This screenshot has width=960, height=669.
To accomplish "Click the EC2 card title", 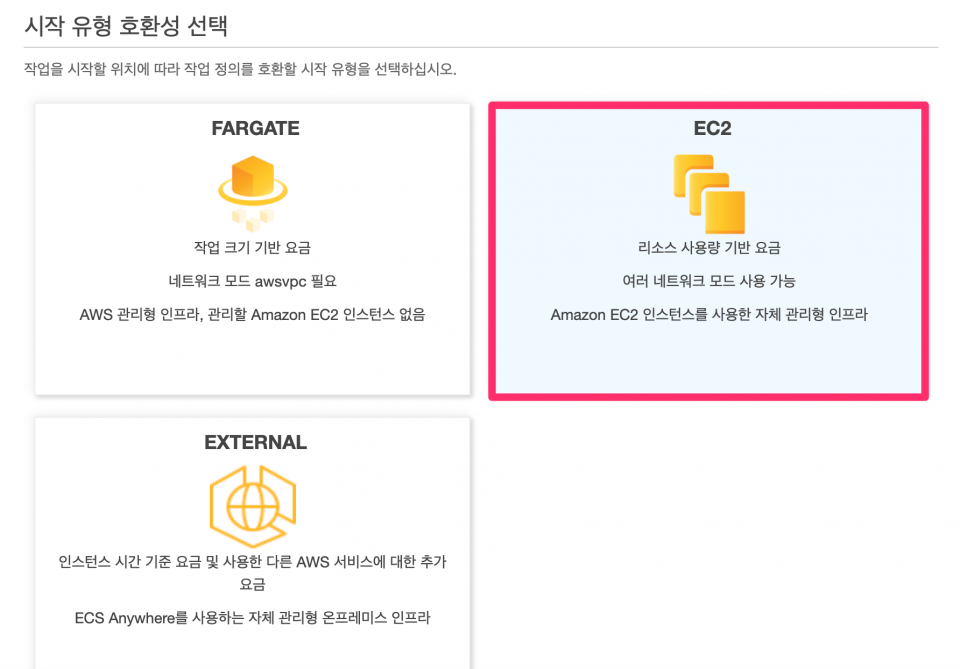I will point(712,128).
